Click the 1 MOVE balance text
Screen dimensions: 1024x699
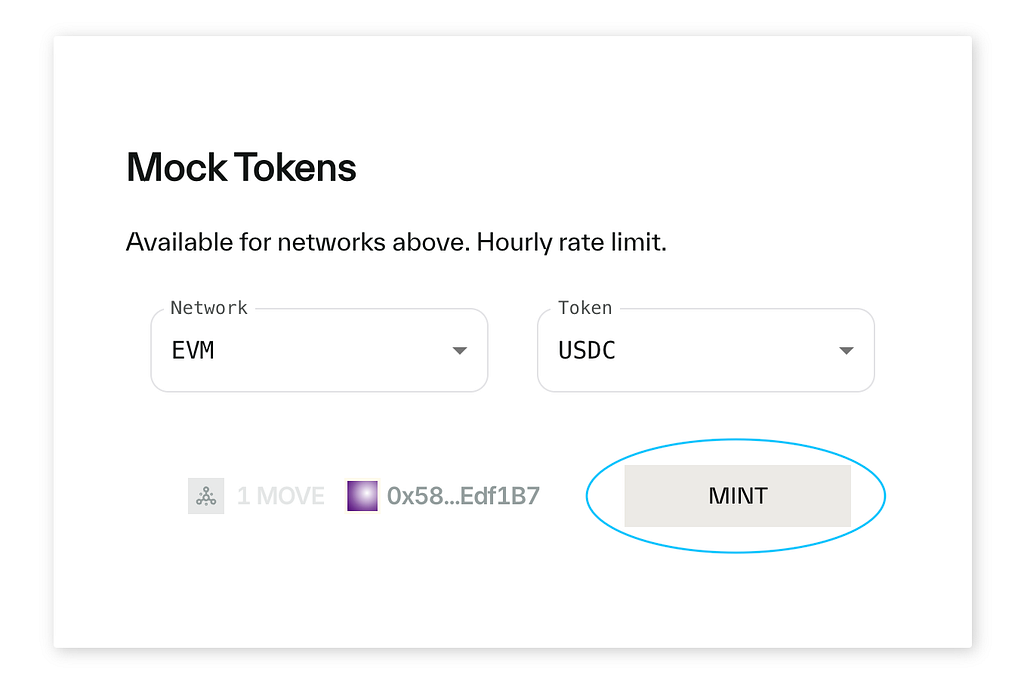tap(280, 496)
